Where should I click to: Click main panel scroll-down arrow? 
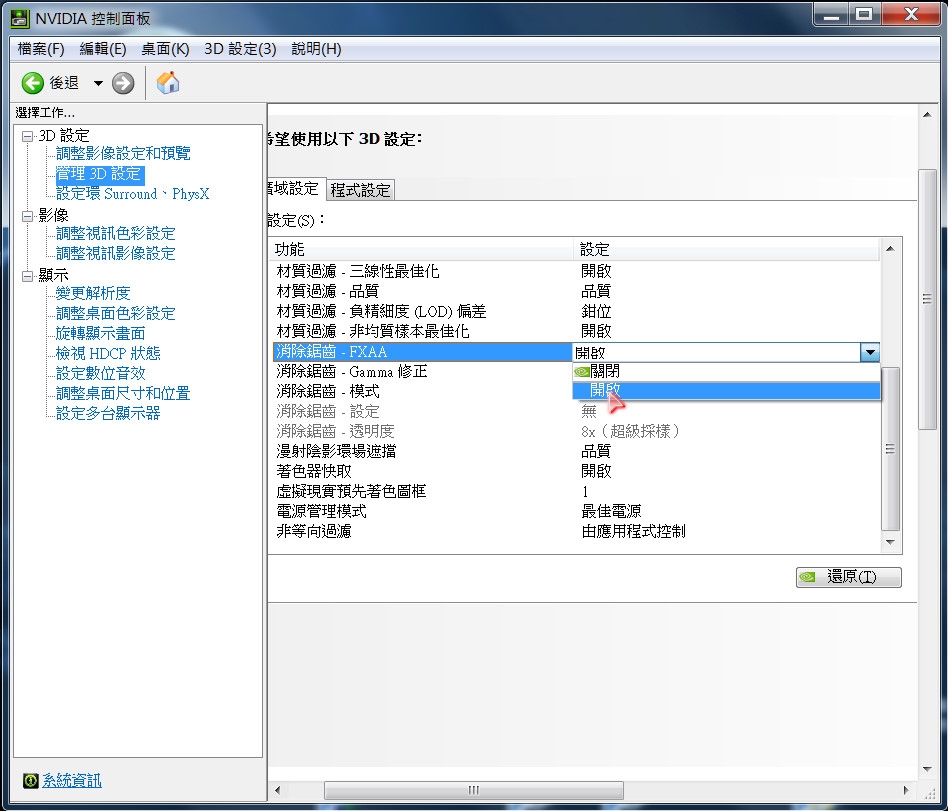coord(927,769)
